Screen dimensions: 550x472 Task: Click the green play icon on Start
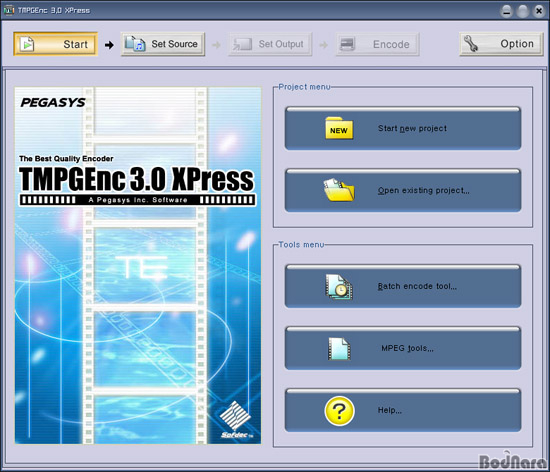[27, 44]
